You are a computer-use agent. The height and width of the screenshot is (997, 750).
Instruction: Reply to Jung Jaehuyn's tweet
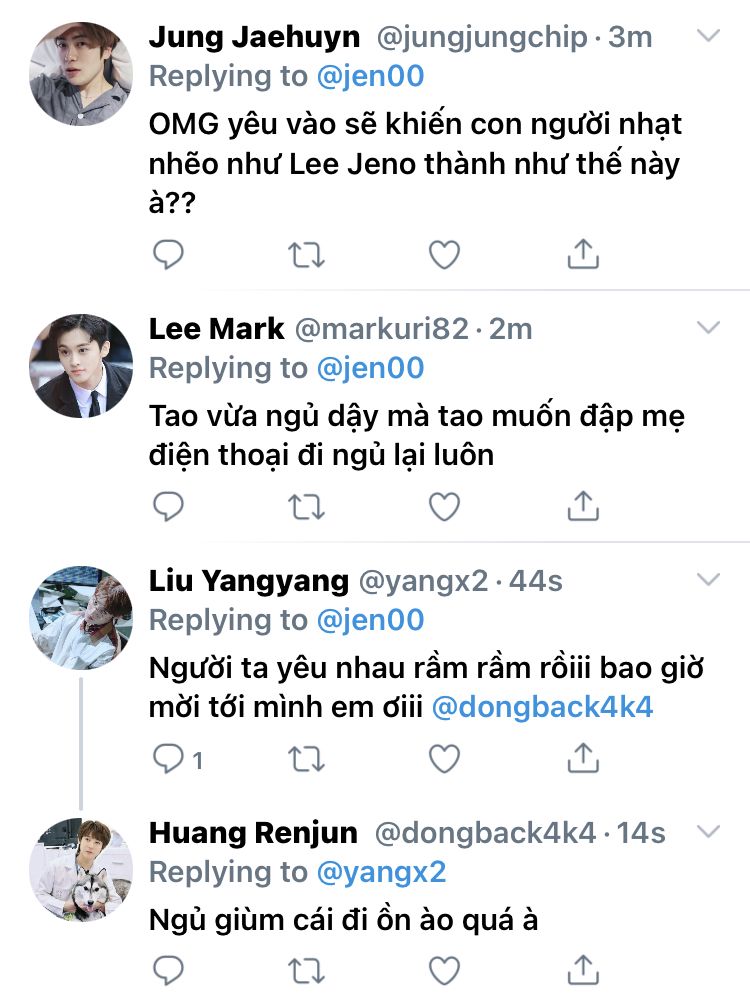tap(169, 255)
